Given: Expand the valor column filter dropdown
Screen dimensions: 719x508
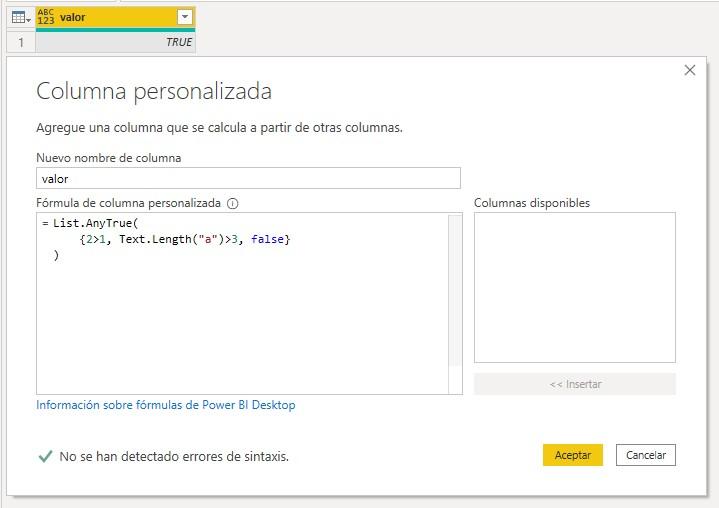Looking at the screenshot, I should (183, 17).
